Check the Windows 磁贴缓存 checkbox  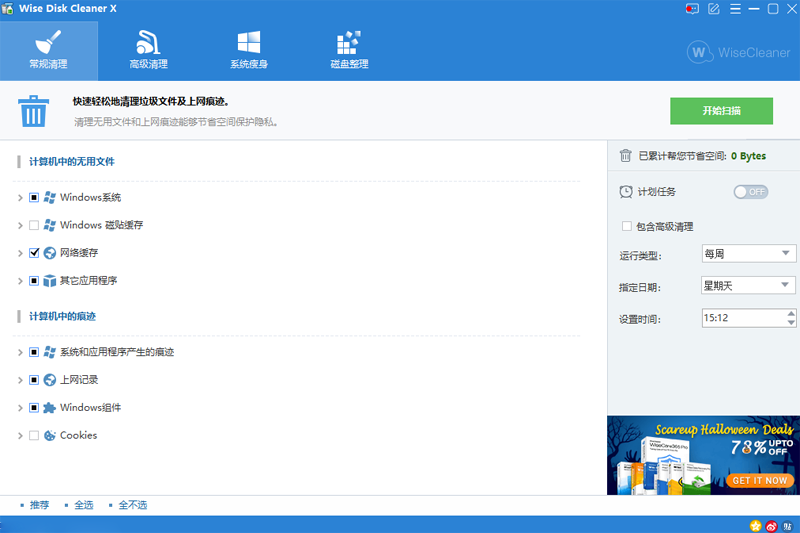pyautogui.click(x=34, y=225)
